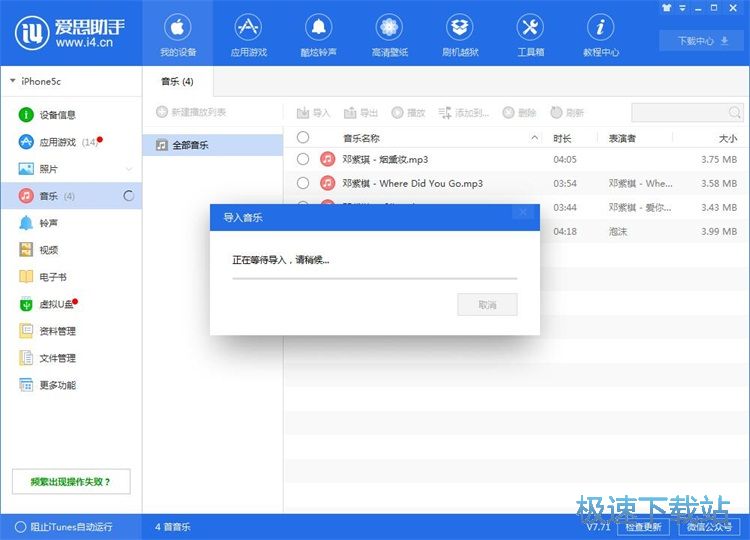Click the skin shirt icon in title bar

pos(666,8)
